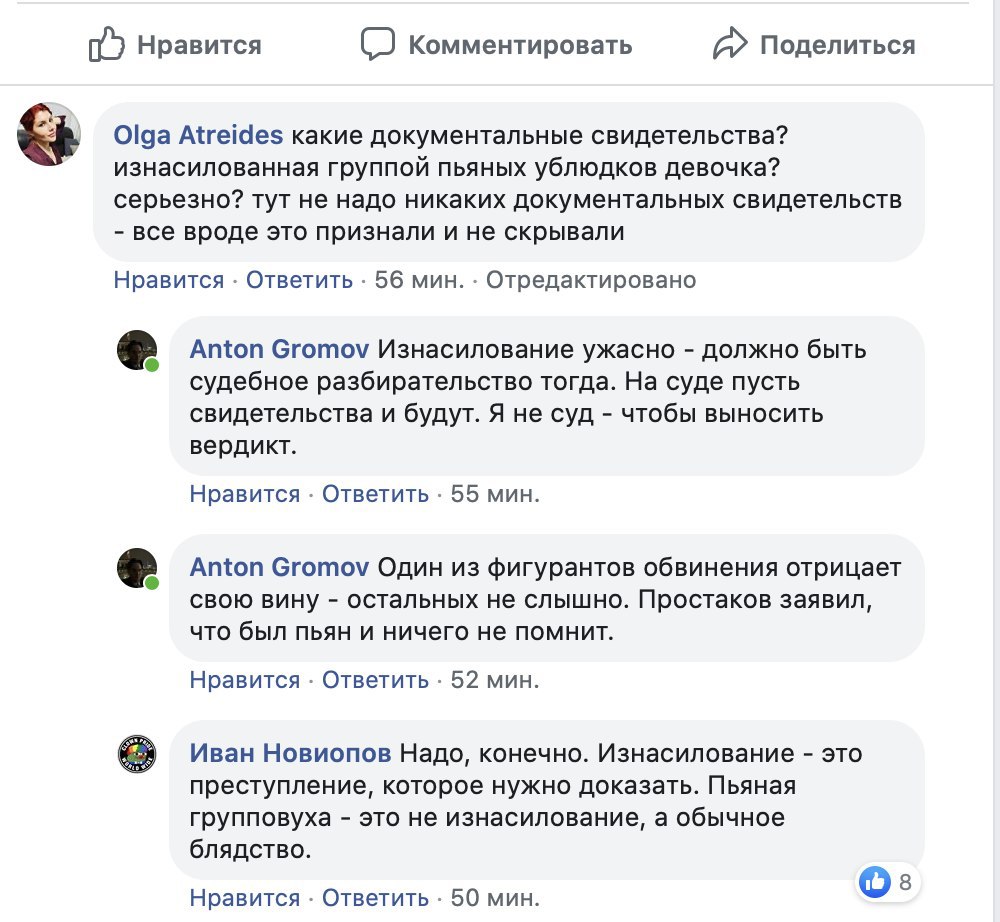View edit history via Отредактировано
The width and height of the screenshot is (1000, 922).
click(x=590, y=280)
